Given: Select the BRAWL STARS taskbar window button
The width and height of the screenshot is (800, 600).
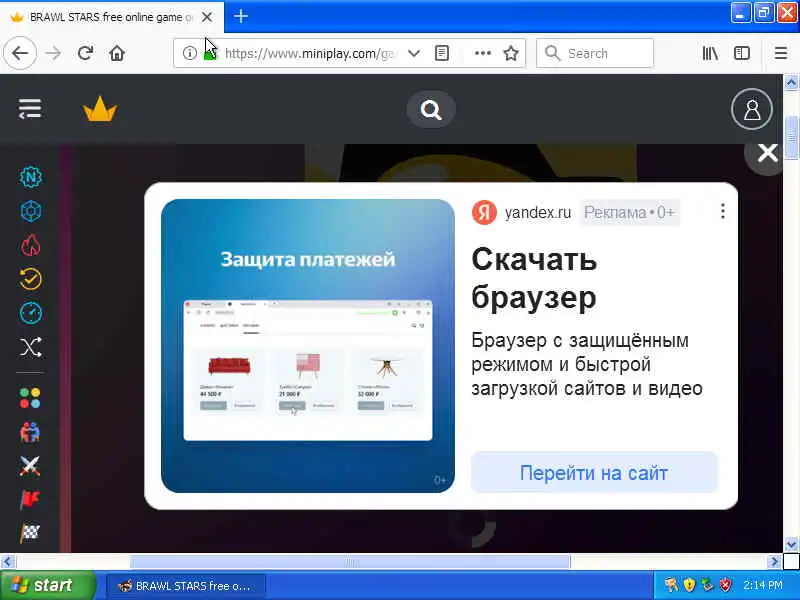Looking at the screenshot, I should coord(186,586).
